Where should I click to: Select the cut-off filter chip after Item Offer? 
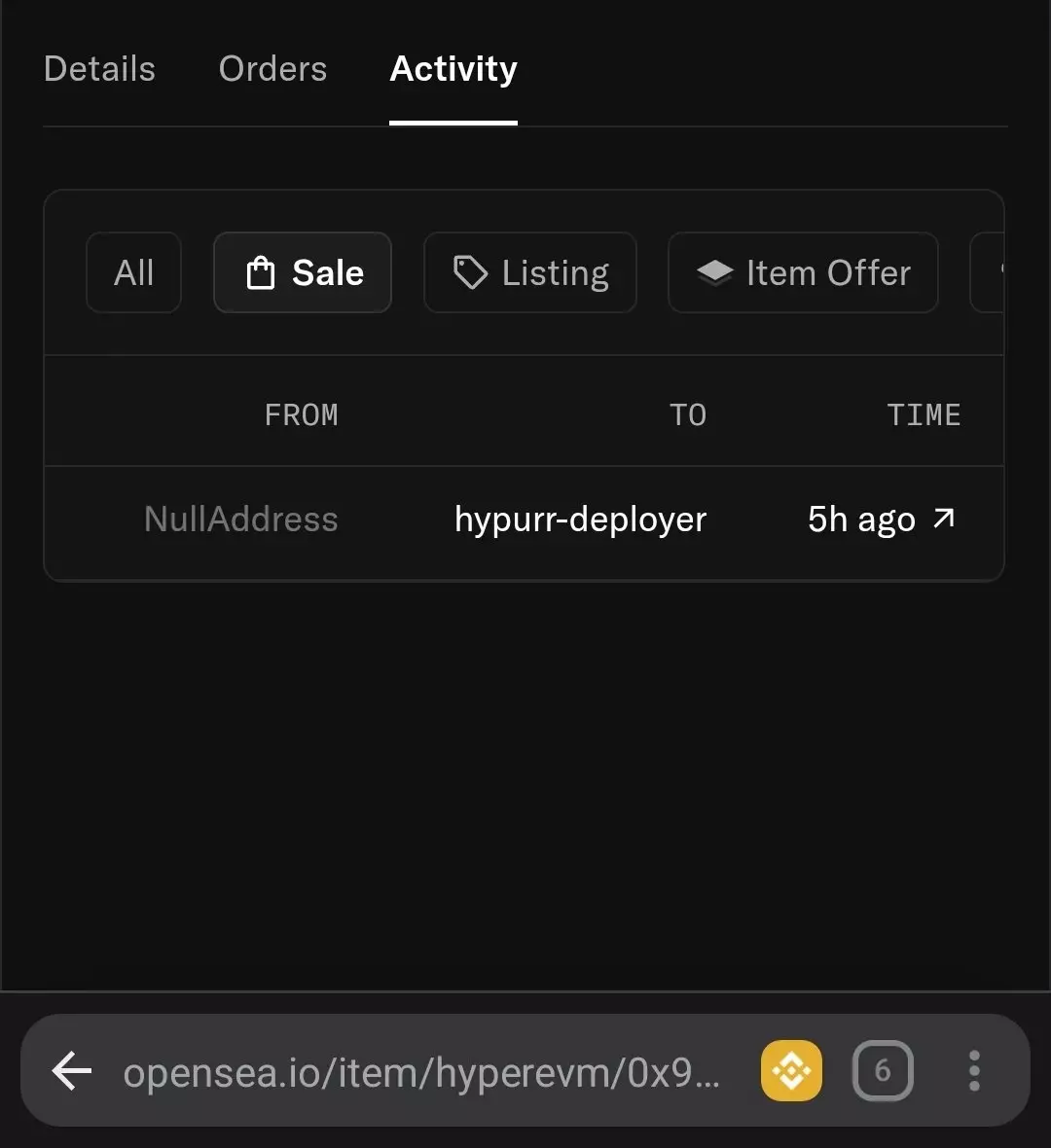(x=989, y=272)
